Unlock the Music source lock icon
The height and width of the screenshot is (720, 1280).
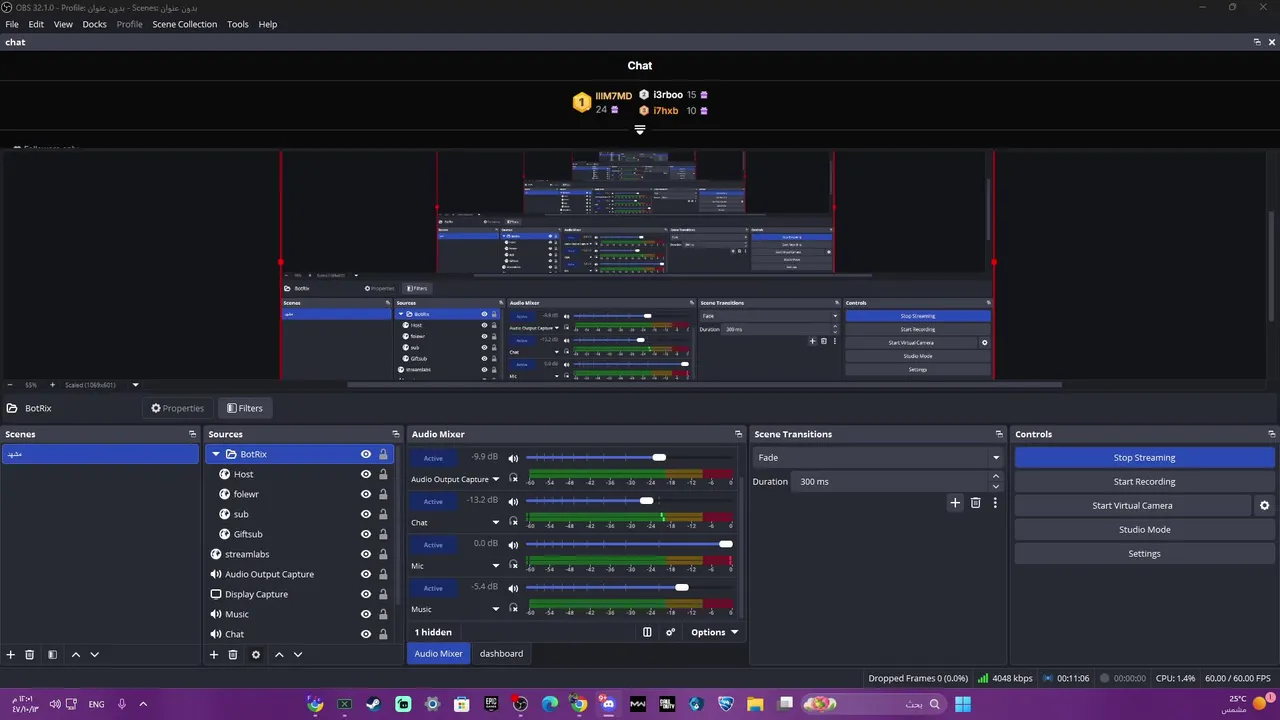(x=383, y=614)
